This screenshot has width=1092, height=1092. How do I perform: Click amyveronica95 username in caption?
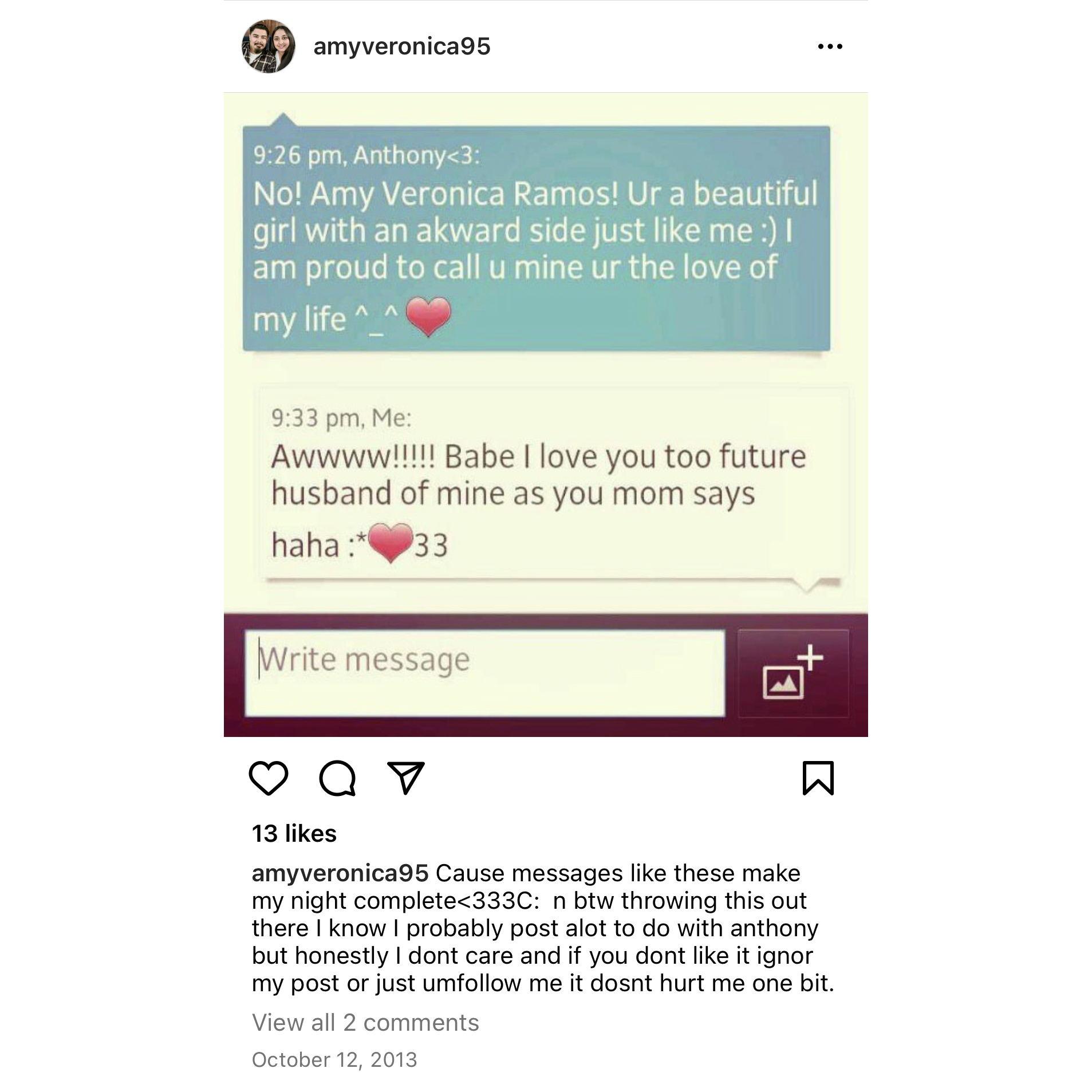340,873
